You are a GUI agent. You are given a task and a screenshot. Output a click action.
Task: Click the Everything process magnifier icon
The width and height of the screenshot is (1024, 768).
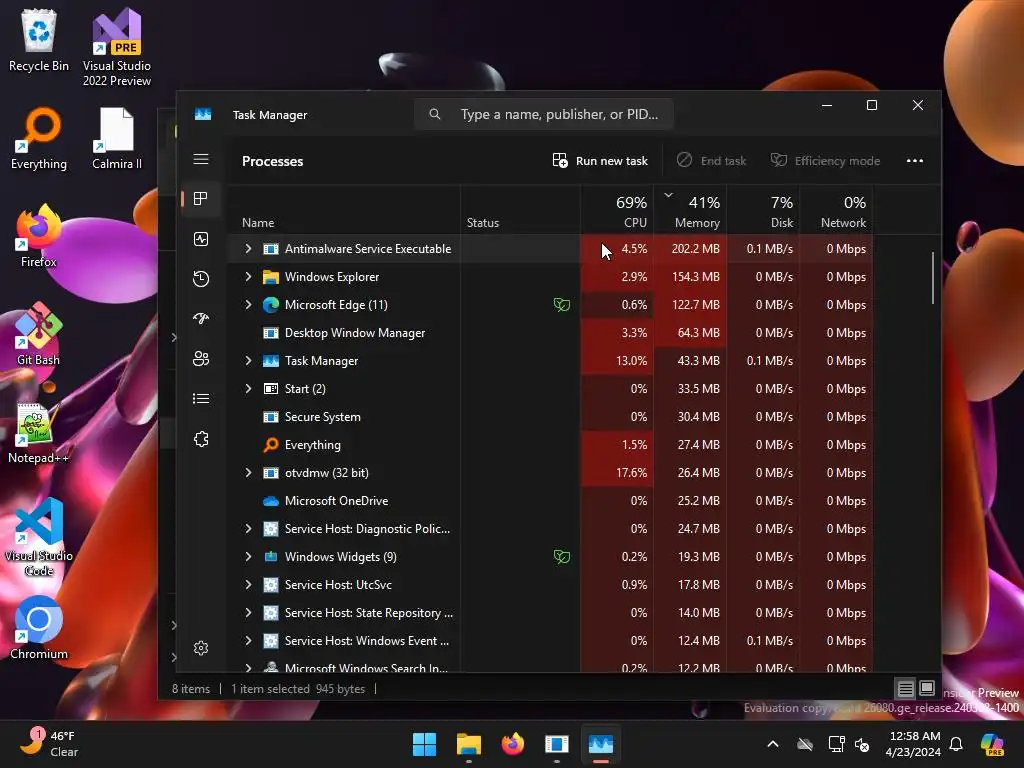pyautogui.click(x=270, y=445)
